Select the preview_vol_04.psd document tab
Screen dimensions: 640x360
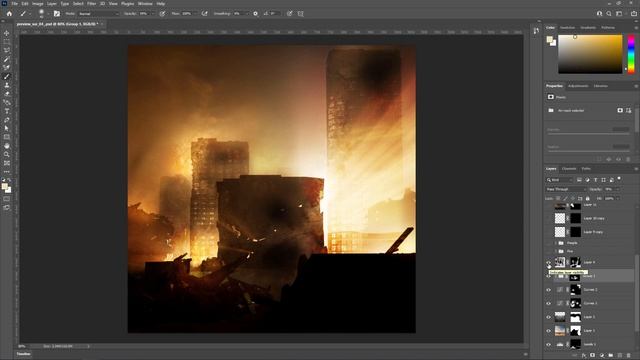pos(58,24)
